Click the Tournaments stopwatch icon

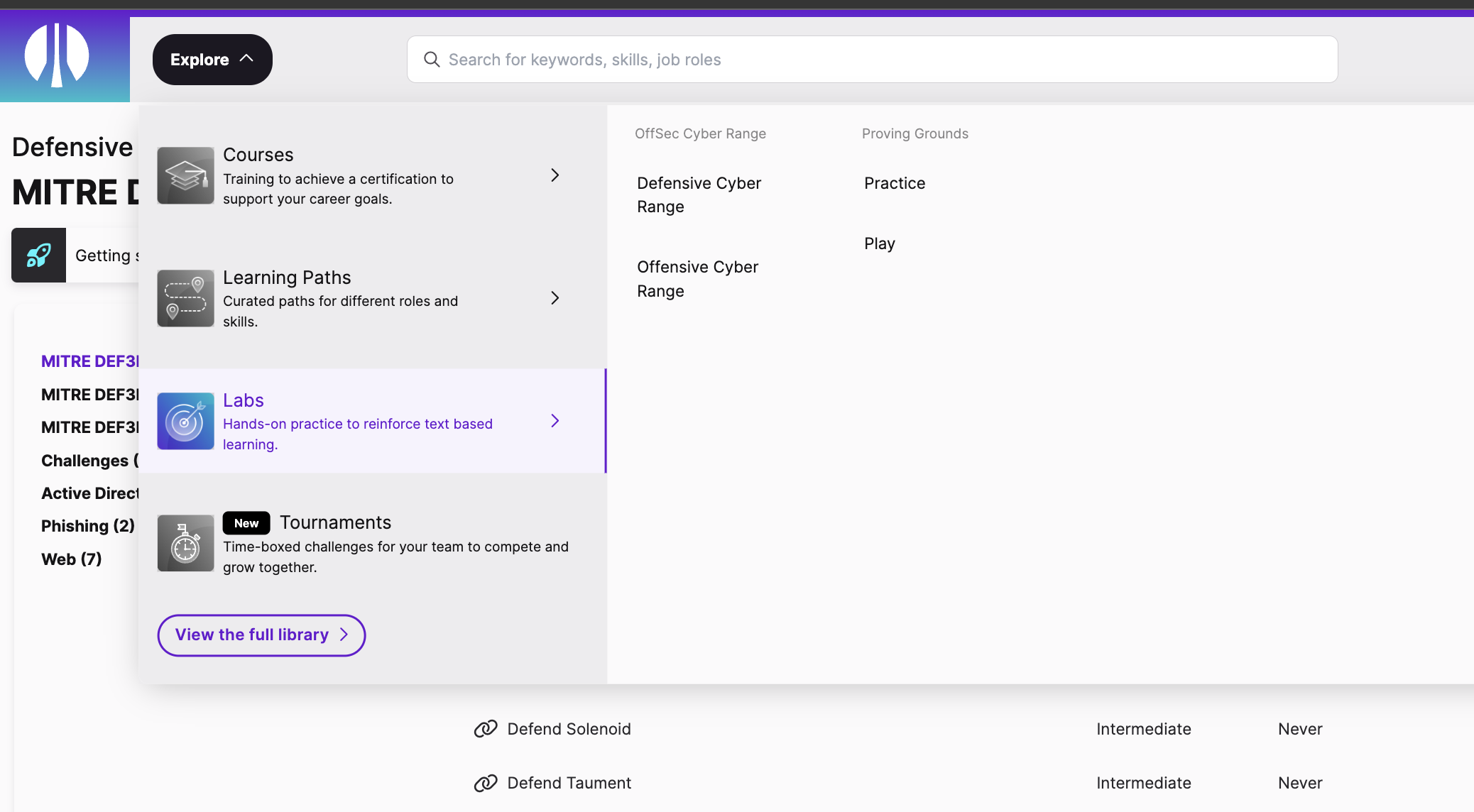185,543
